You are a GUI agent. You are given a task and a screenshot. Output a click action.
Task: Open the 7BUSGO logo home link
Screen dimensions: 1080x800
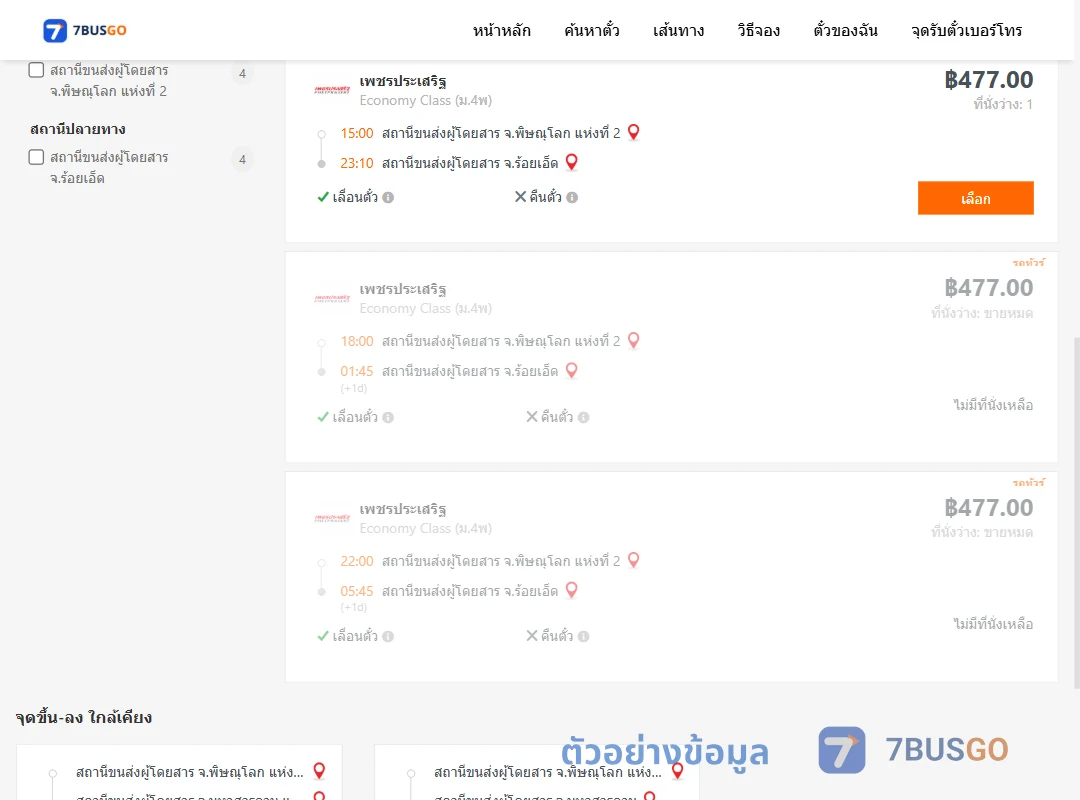(x=85, y=30)
